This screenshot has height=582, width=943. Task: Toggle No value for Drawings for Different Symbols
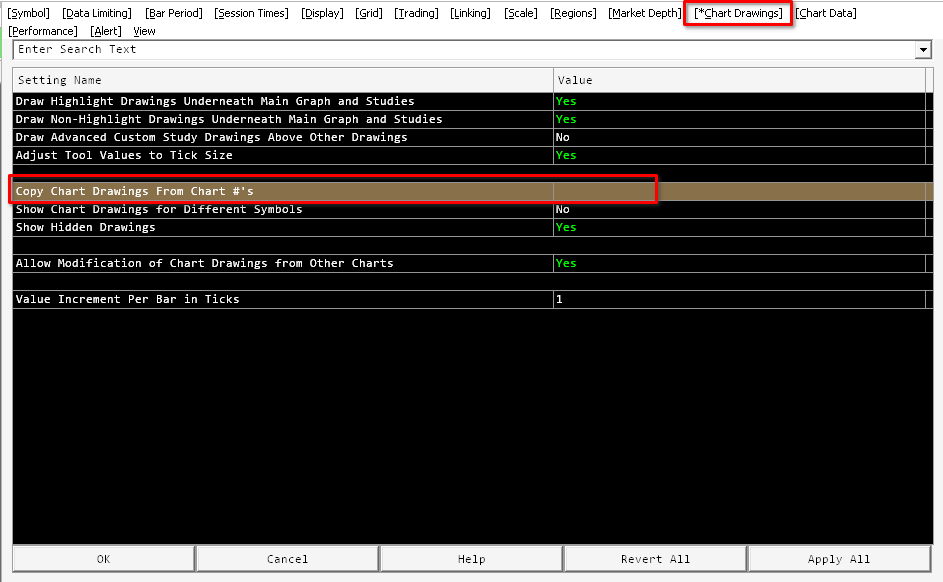point(739,209)
